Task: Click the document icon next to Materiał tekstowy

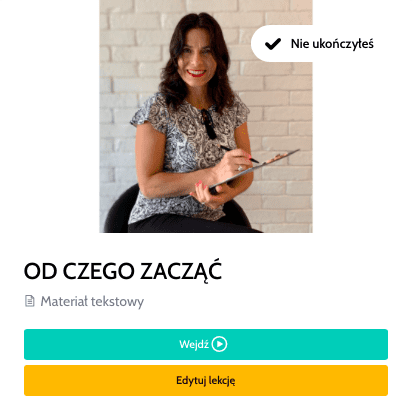Action: coord(30,301)
